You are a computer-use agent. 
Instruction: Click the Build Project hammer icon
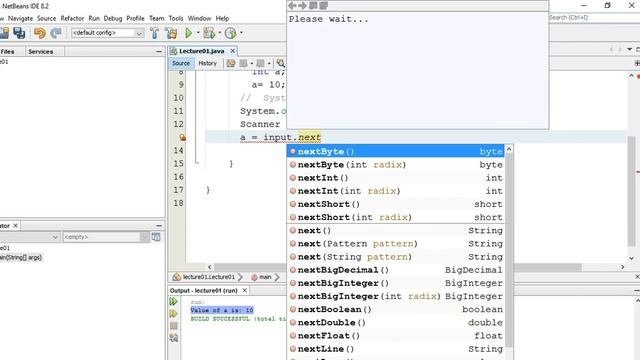coord(154,33)
